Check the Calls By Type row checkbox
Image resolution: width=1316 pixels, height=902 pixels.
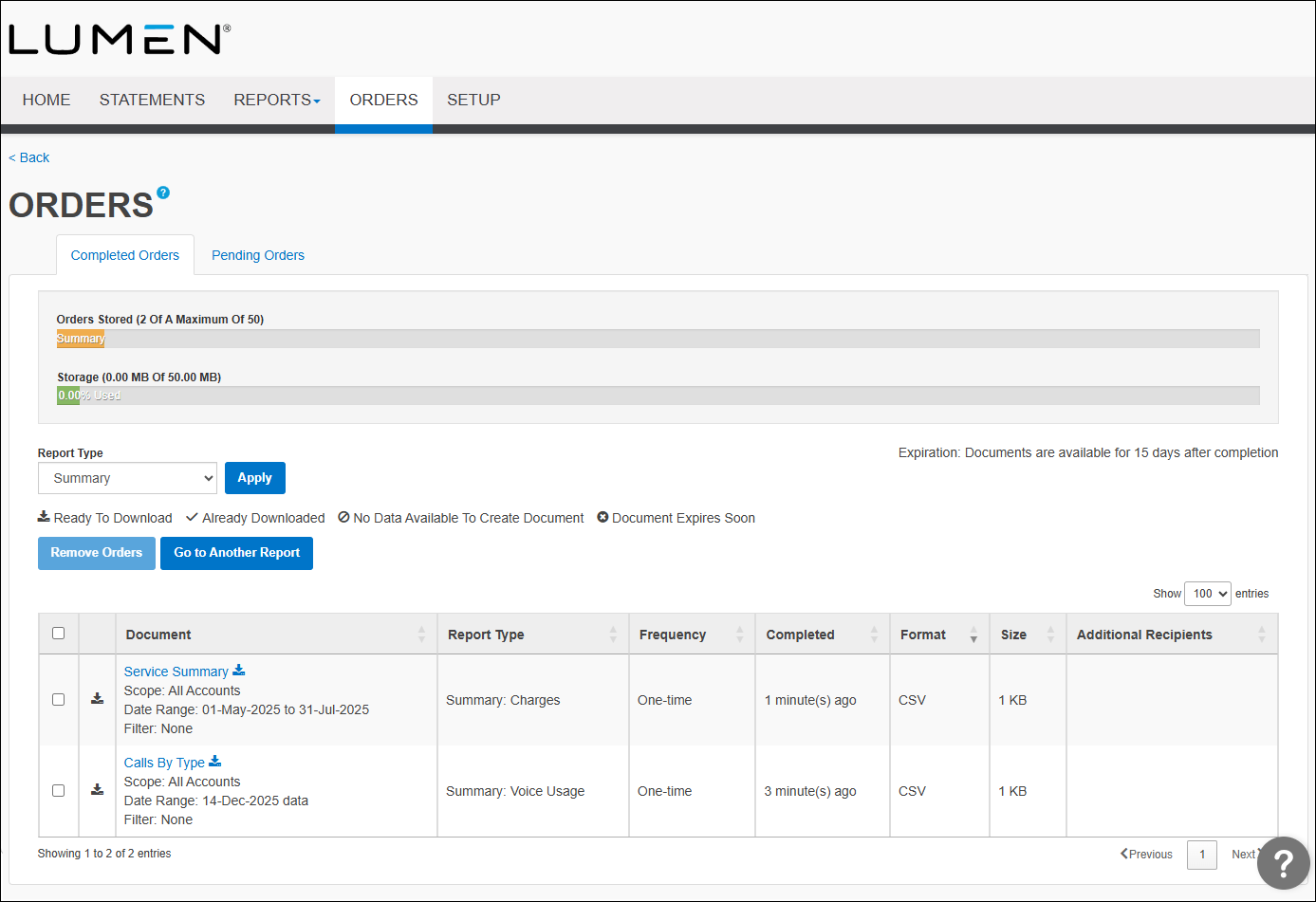tap(59, 791)
